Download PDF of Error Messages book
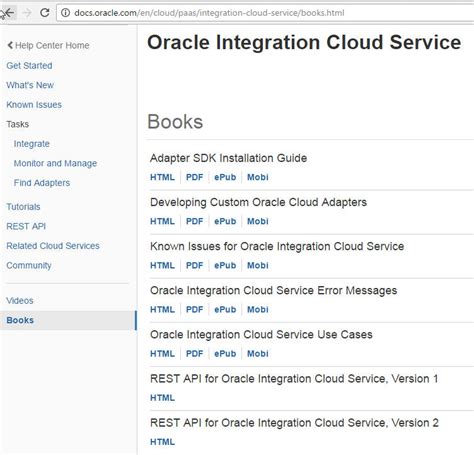 pyautogui.click(x=194, y=310)
